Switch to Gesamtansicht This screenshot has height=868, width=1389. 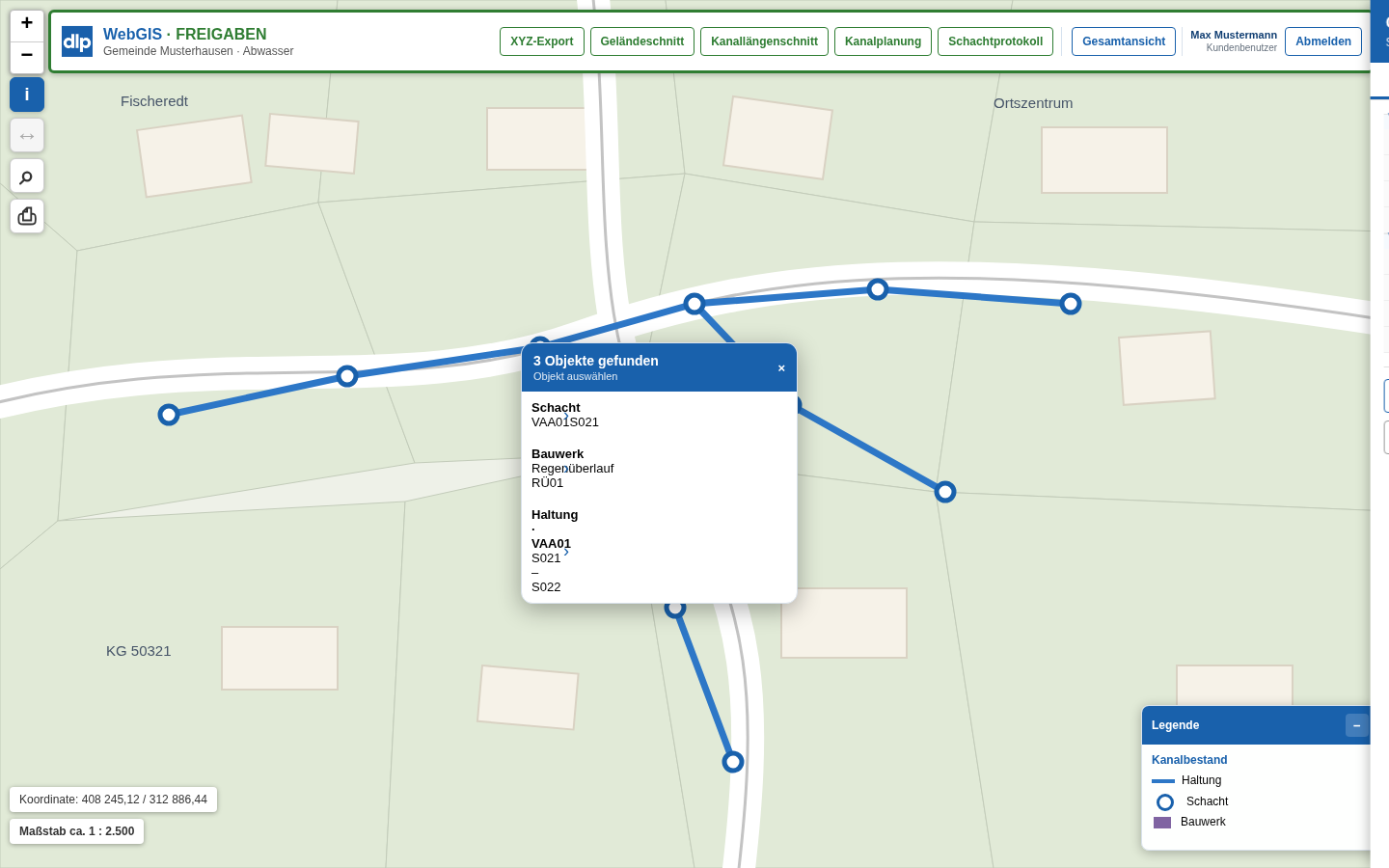(x=1124, y=41)
